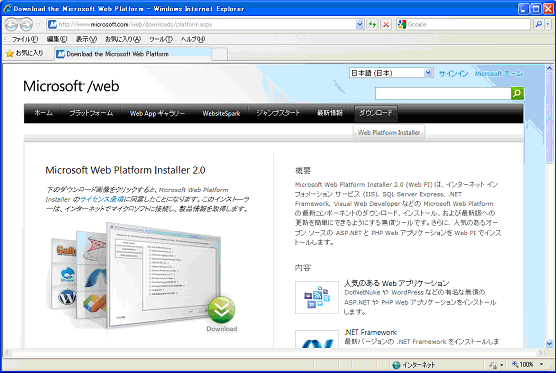
Task: Open the ヘルプ menu
Action: coord(193,39)
